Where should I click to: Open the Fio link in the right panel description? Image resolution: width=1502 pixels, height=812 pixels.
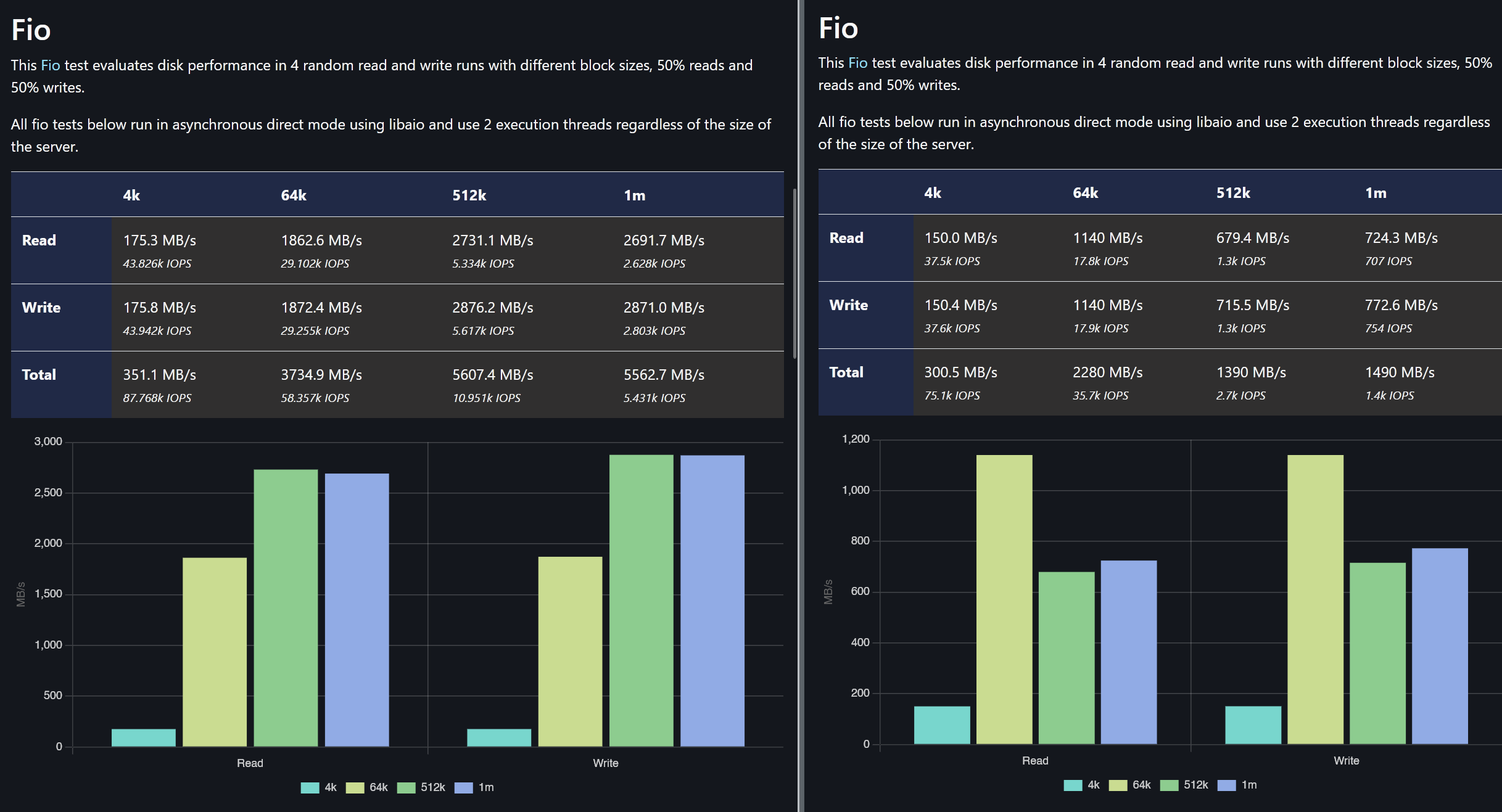(857, 63)
